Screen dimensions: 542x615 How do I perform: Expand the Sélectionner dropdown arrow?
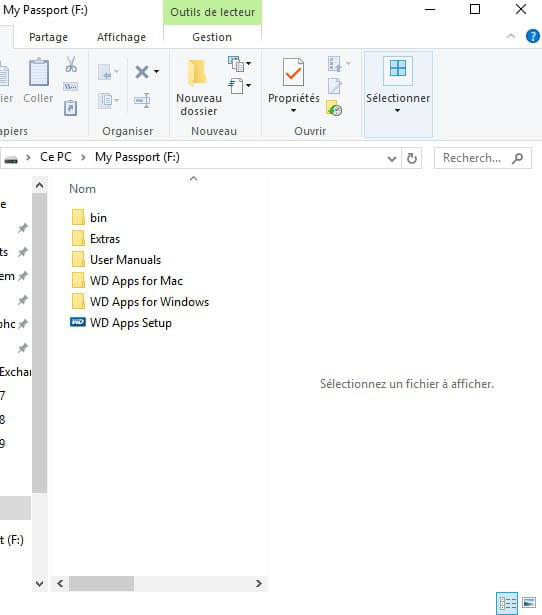click(397, 111)
